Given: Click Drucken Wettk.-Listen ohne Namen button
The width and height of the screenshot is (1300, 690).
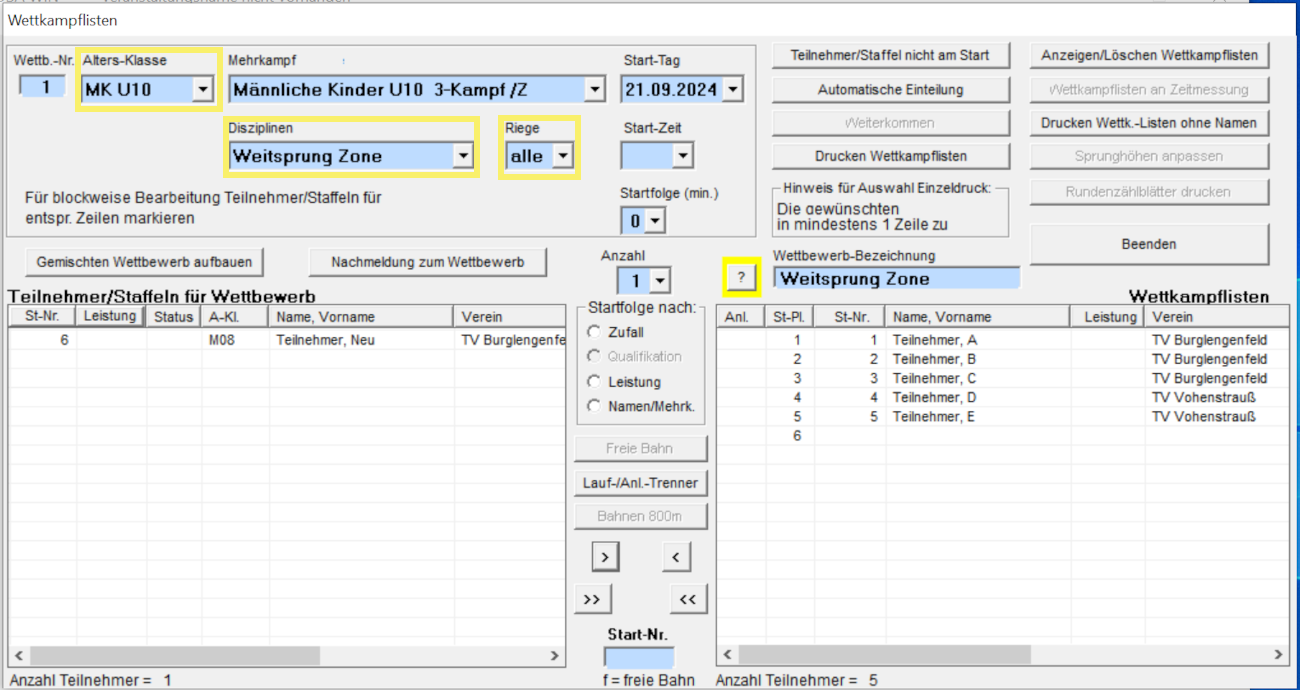Looking at the screenshot, I should coord(1149,123).
